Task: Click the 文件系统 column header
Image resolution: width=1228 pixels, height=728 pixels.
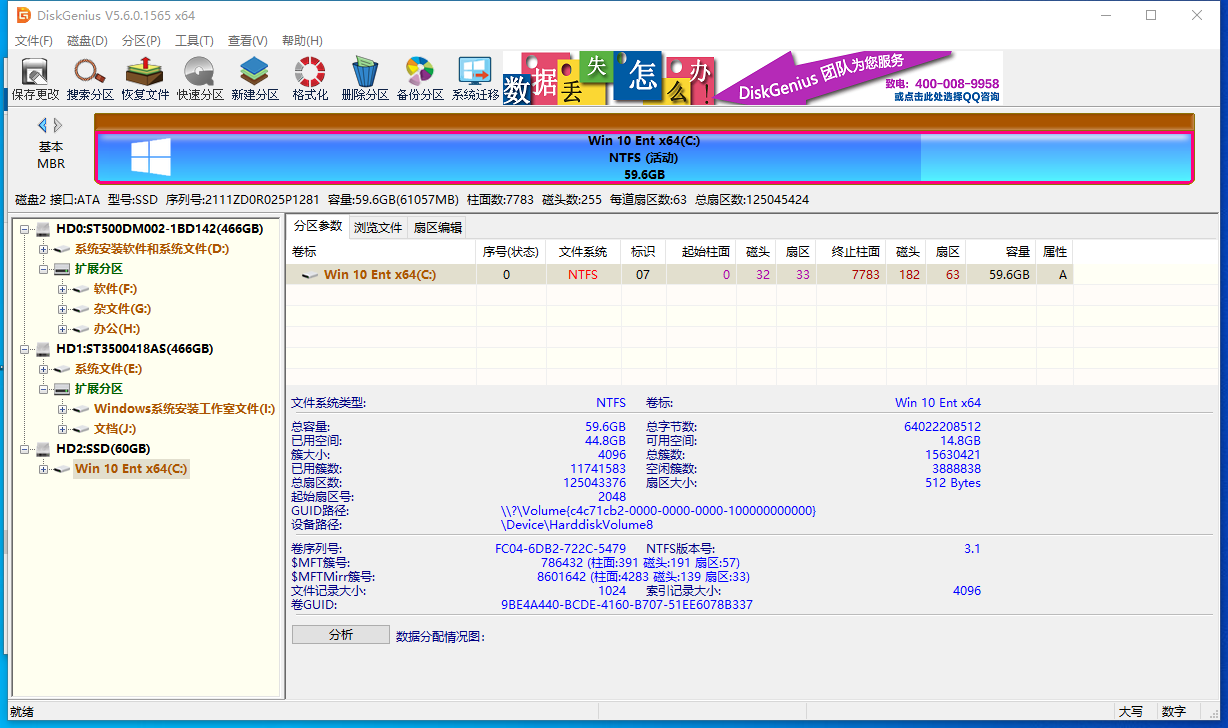Action: 583,251
